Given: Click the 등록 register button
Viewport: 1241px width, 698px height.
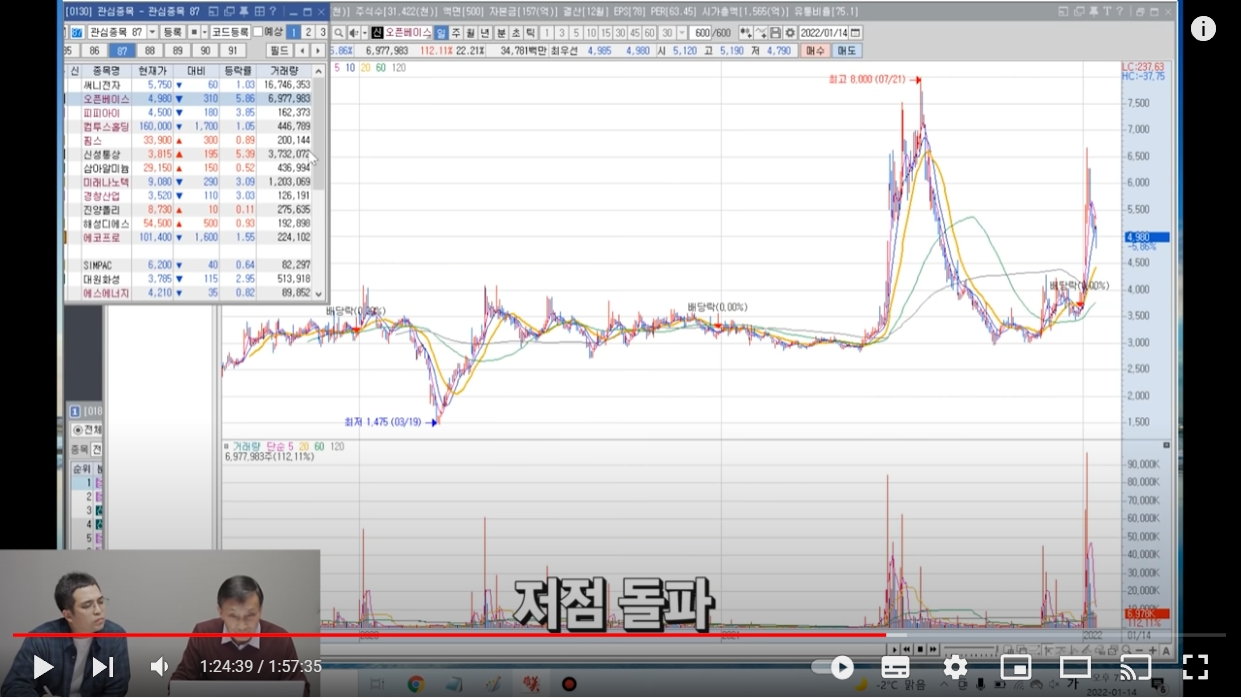Looking at the screenshot, I should 173,32.
